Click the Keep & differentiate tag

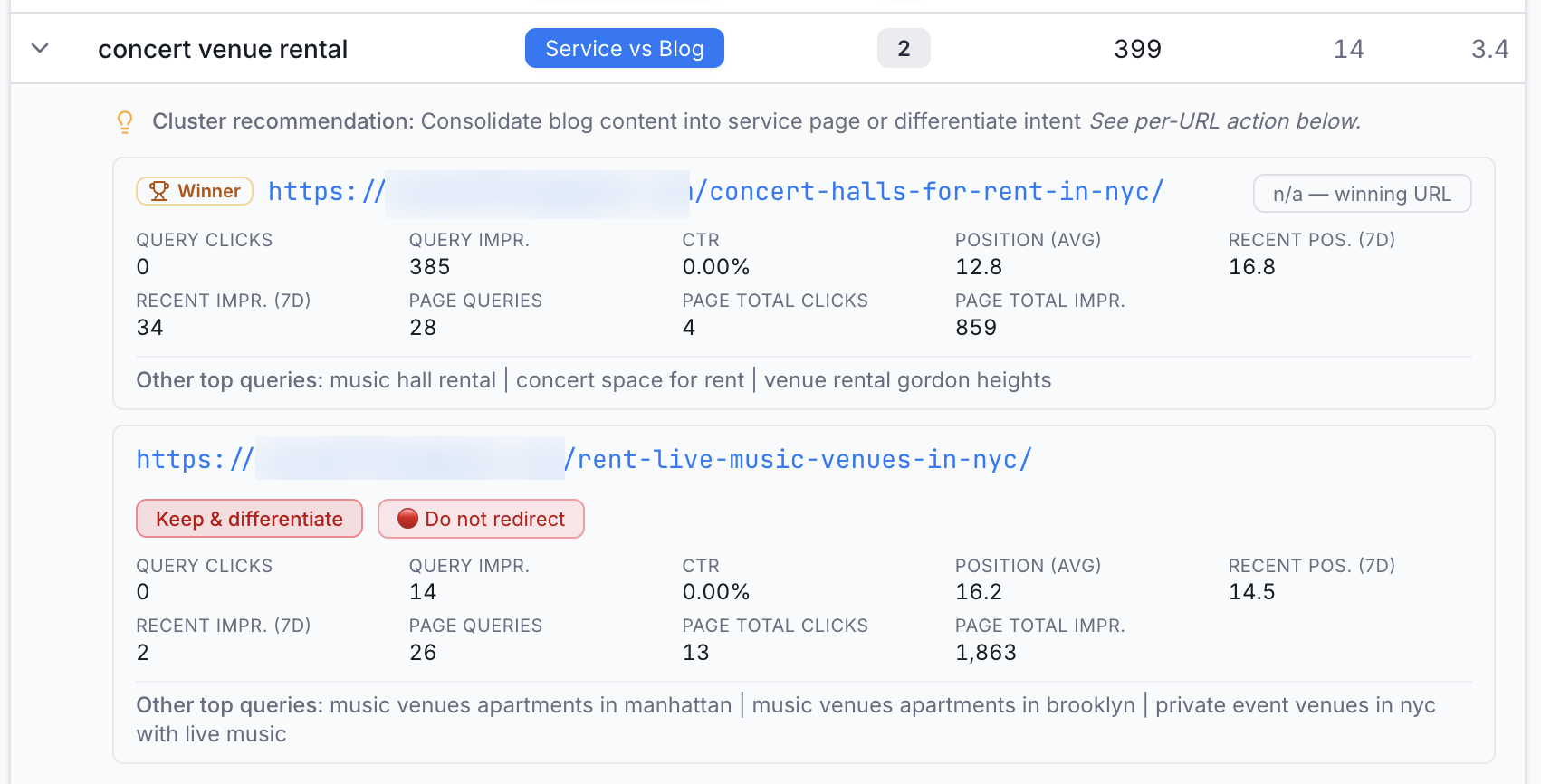point(249,519)
